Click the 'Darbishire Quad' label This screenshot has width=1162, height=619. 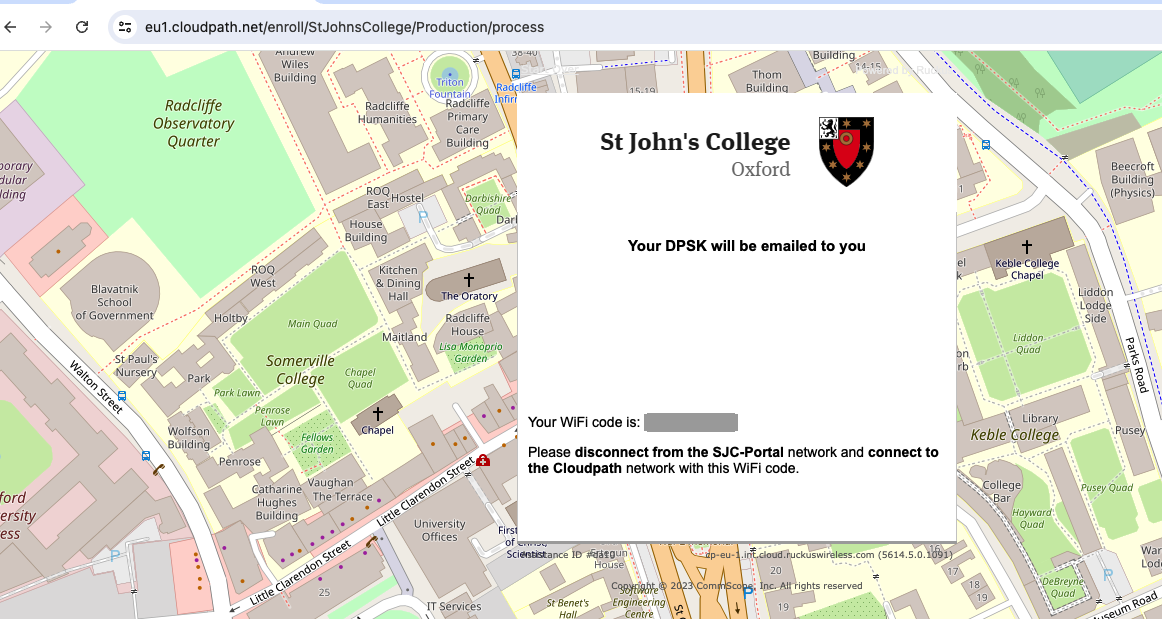pos(489,204)
